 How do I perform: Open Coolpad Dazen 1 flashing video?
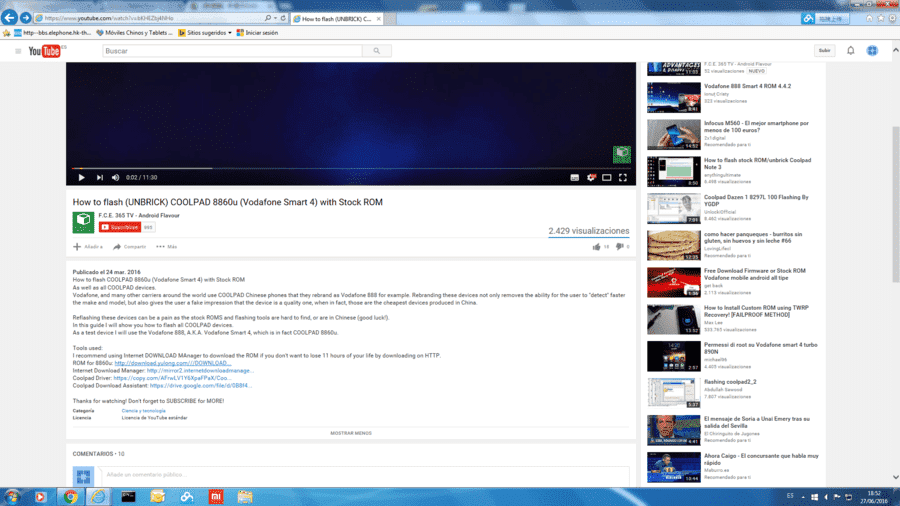click(757, 201)
